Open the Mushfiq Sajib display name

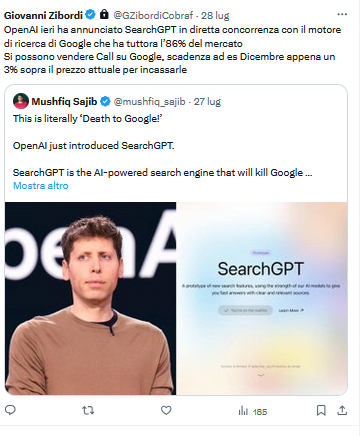(64, 101)
